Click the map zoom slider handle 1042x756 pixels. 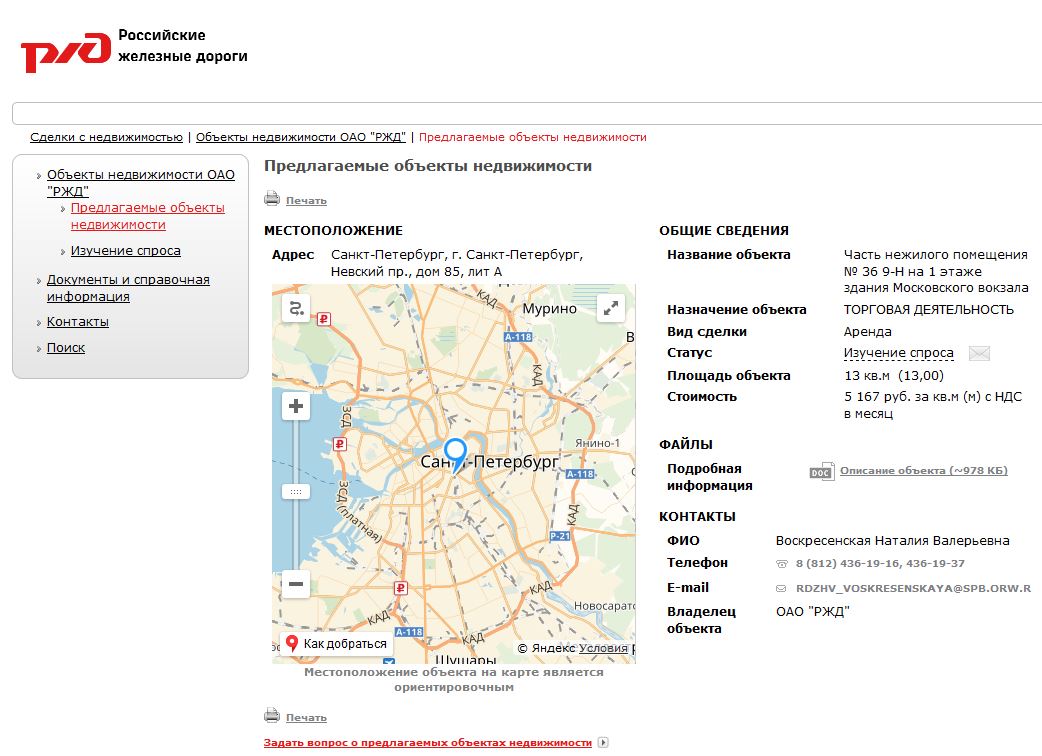296,491
